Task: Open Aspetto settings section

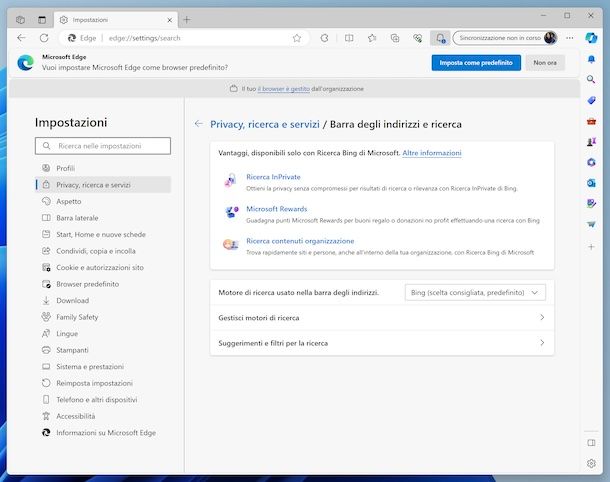Action: 103,201
